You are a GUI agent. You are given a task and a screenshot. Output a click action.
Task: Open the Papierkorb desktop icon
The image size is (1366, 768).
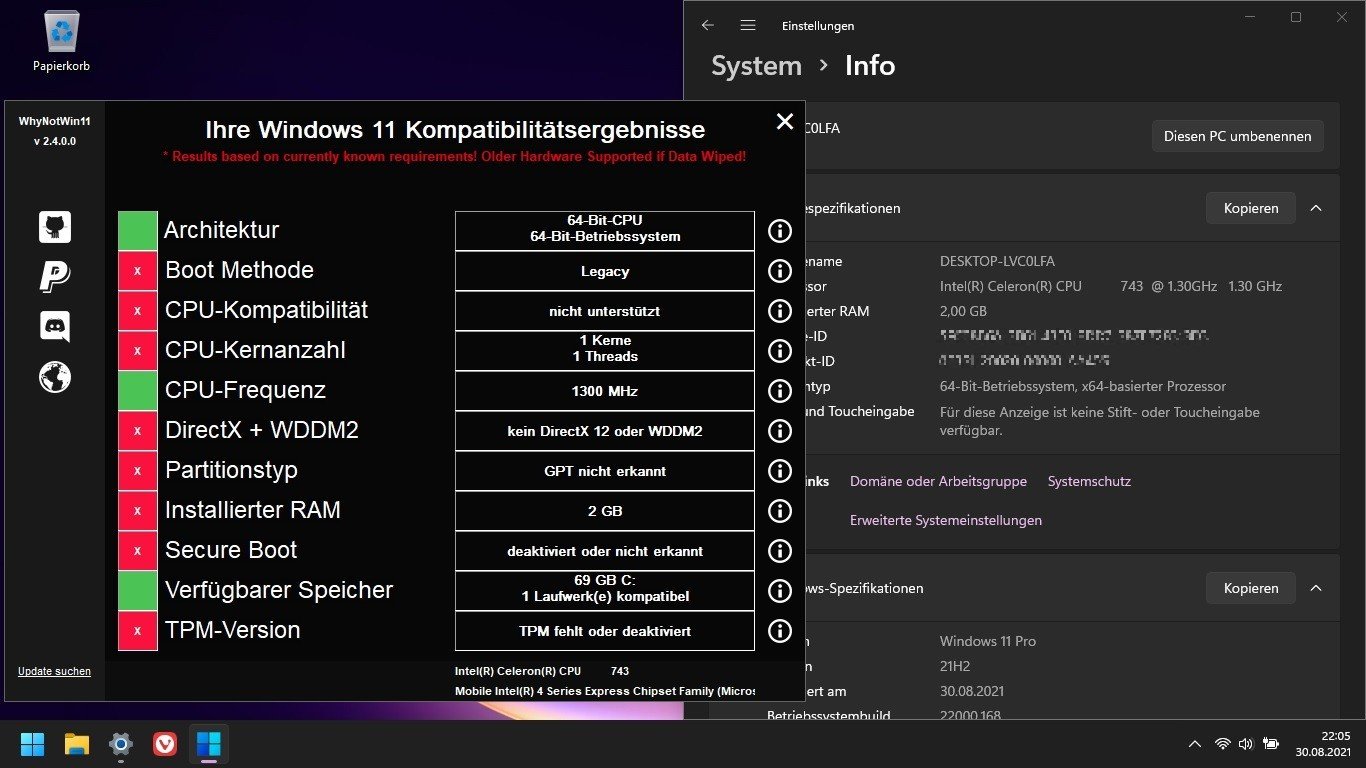point(61,42)
